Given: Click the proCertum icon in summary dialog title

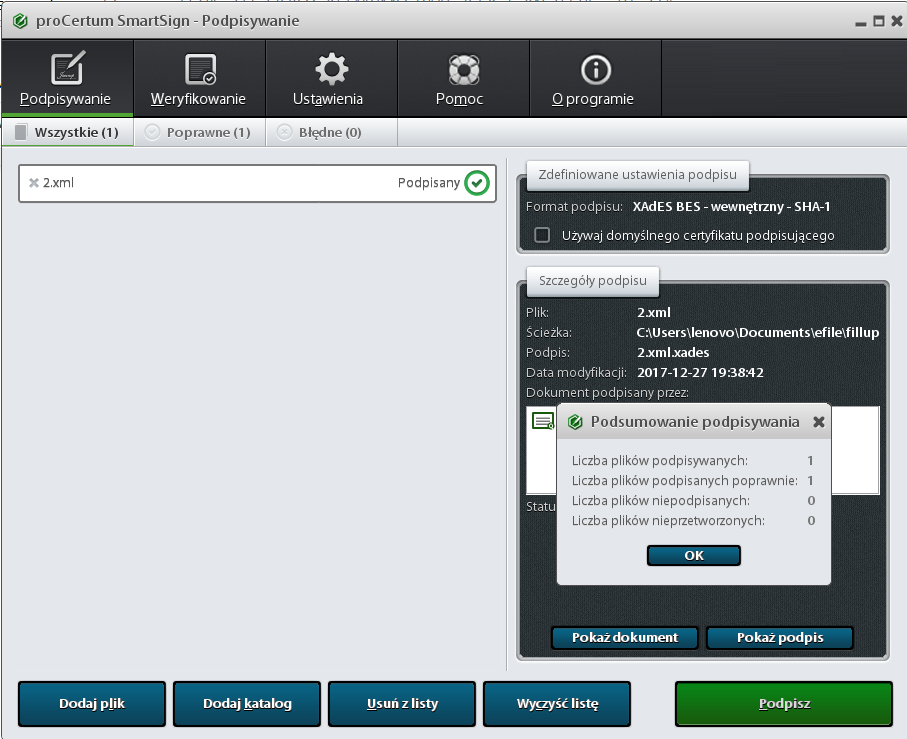Looking at the screenshot, I should point(575,422).
